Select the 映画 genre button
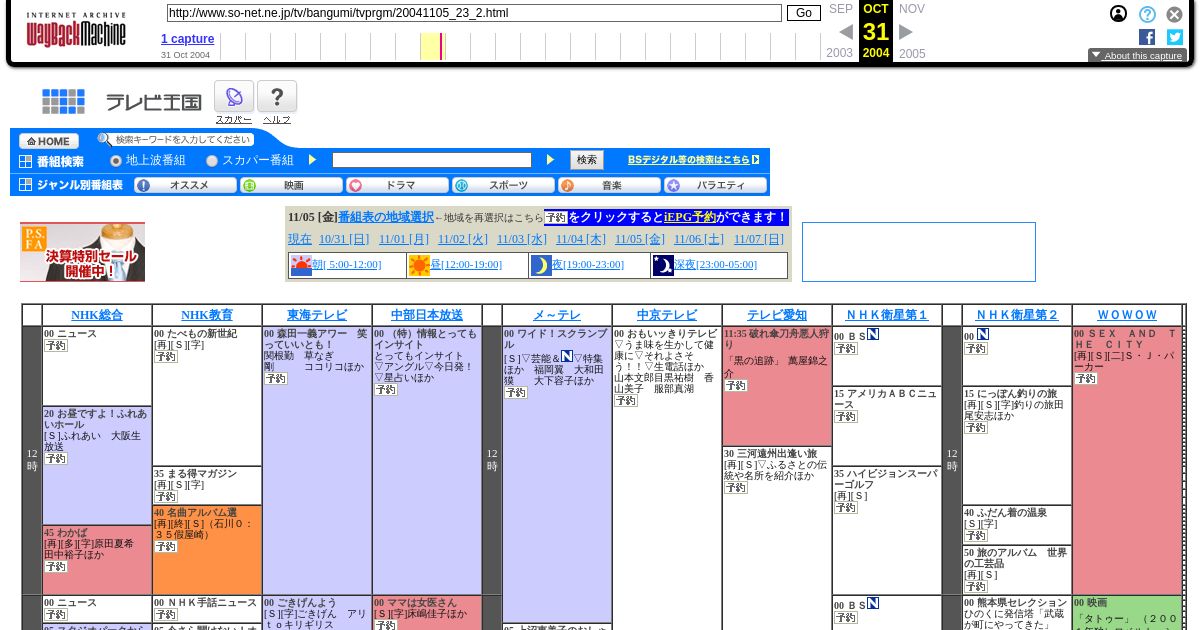This screenshot has height=630, width=1200. pyautogui.click(x=291, y=185)
